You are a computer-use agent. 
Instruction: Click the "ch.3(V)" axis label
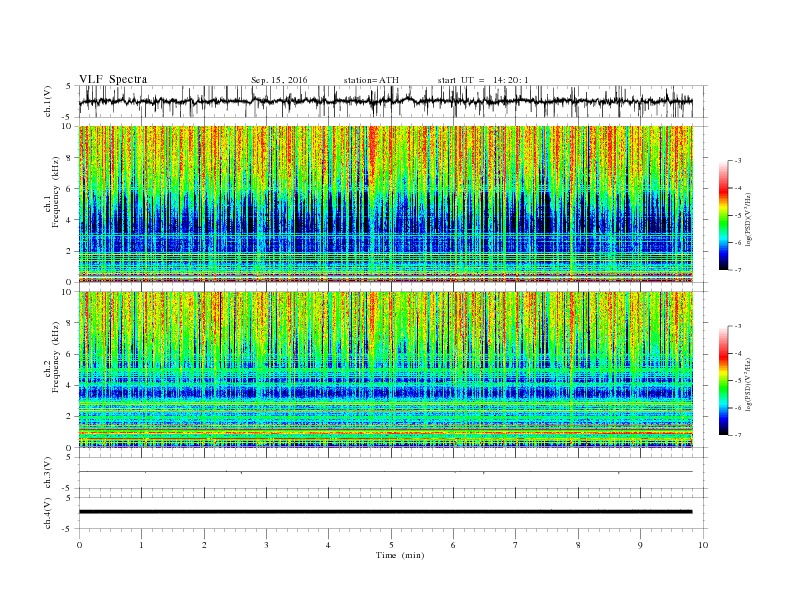48,473
